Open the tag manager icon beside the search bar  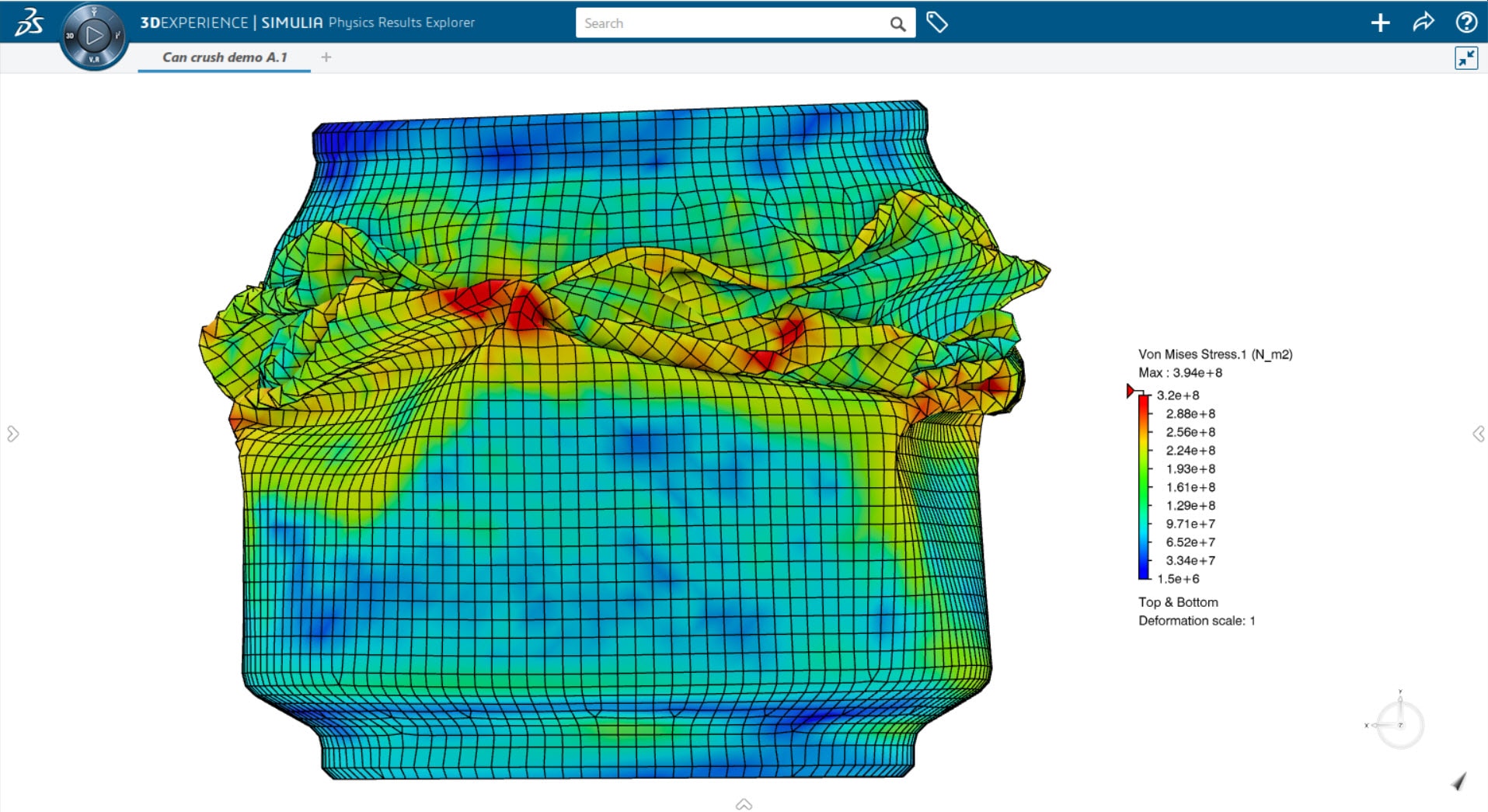click(938, 22)
